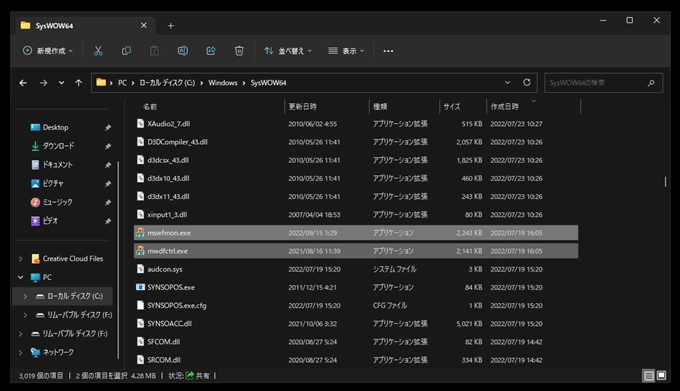Collapse the PC tree node
The height and width of the screenshot is (391, 680).
click(20, 277)
